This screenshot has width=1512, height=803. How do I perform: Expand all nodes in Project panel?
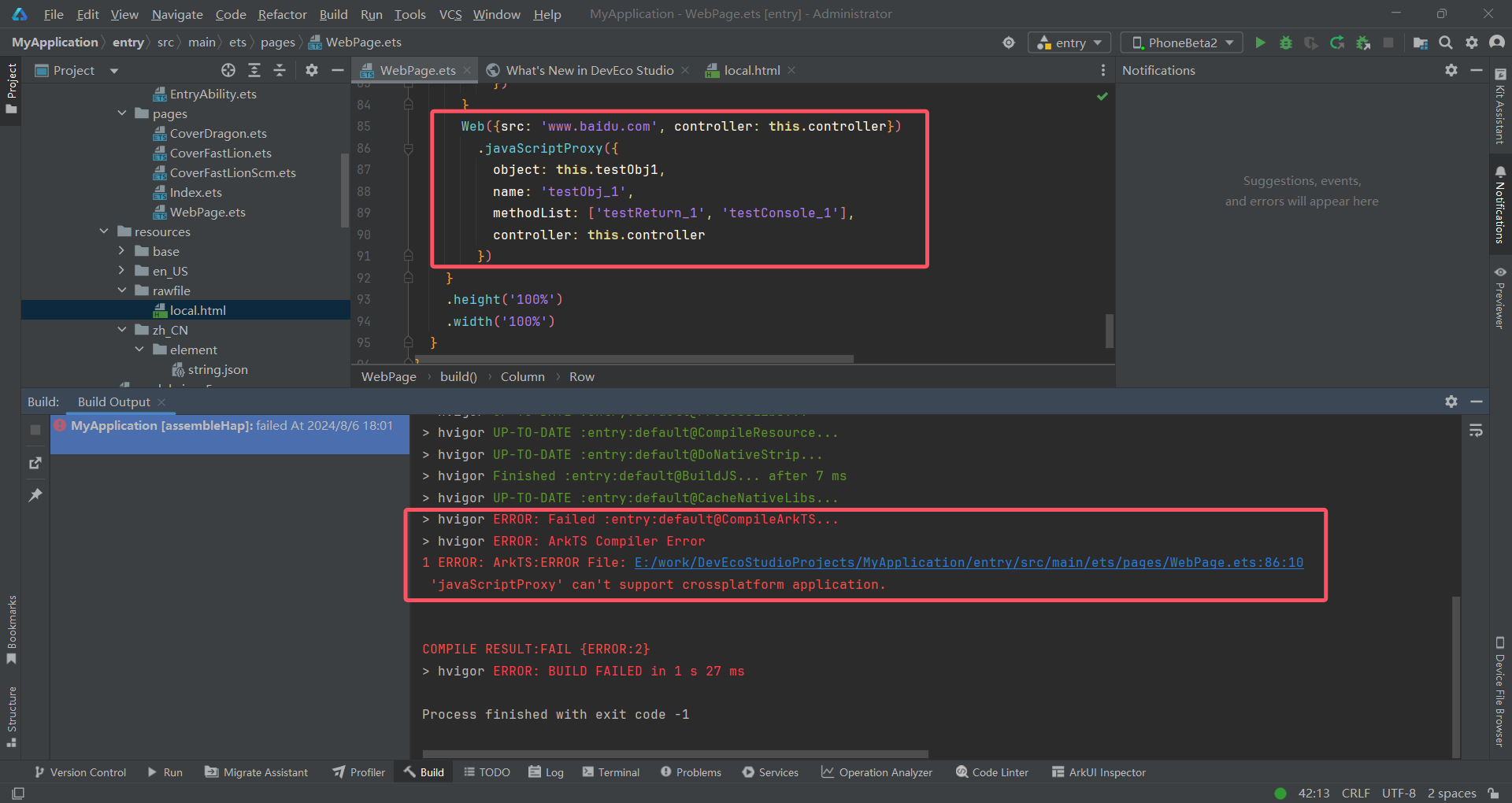254,70
